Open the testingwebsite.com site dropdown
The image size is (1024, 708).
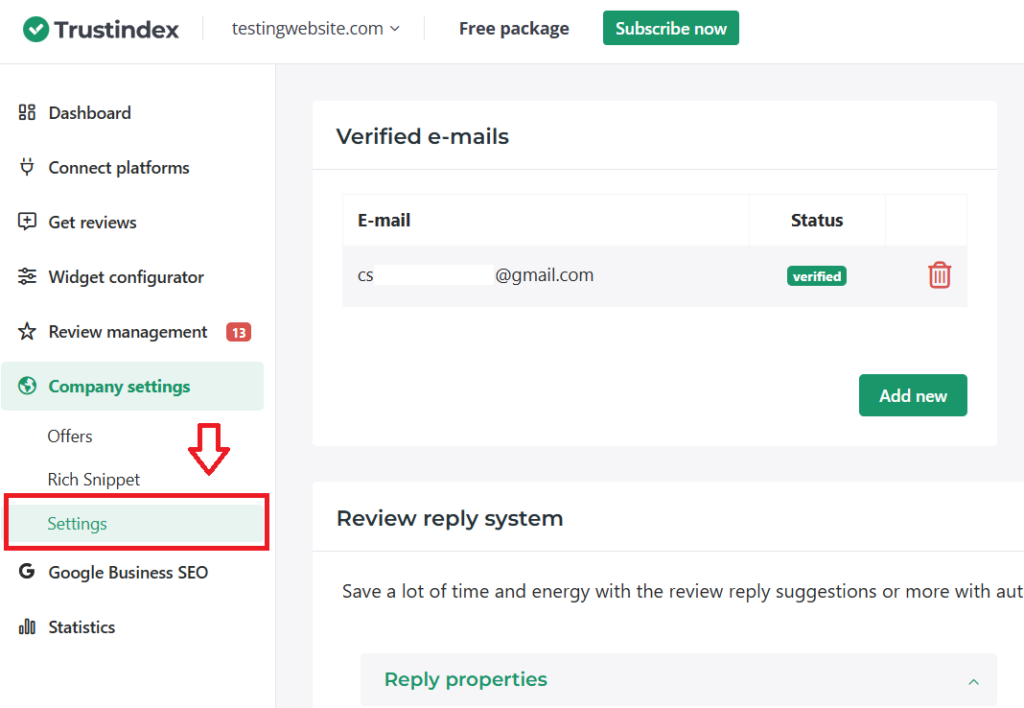coord(315,29)
